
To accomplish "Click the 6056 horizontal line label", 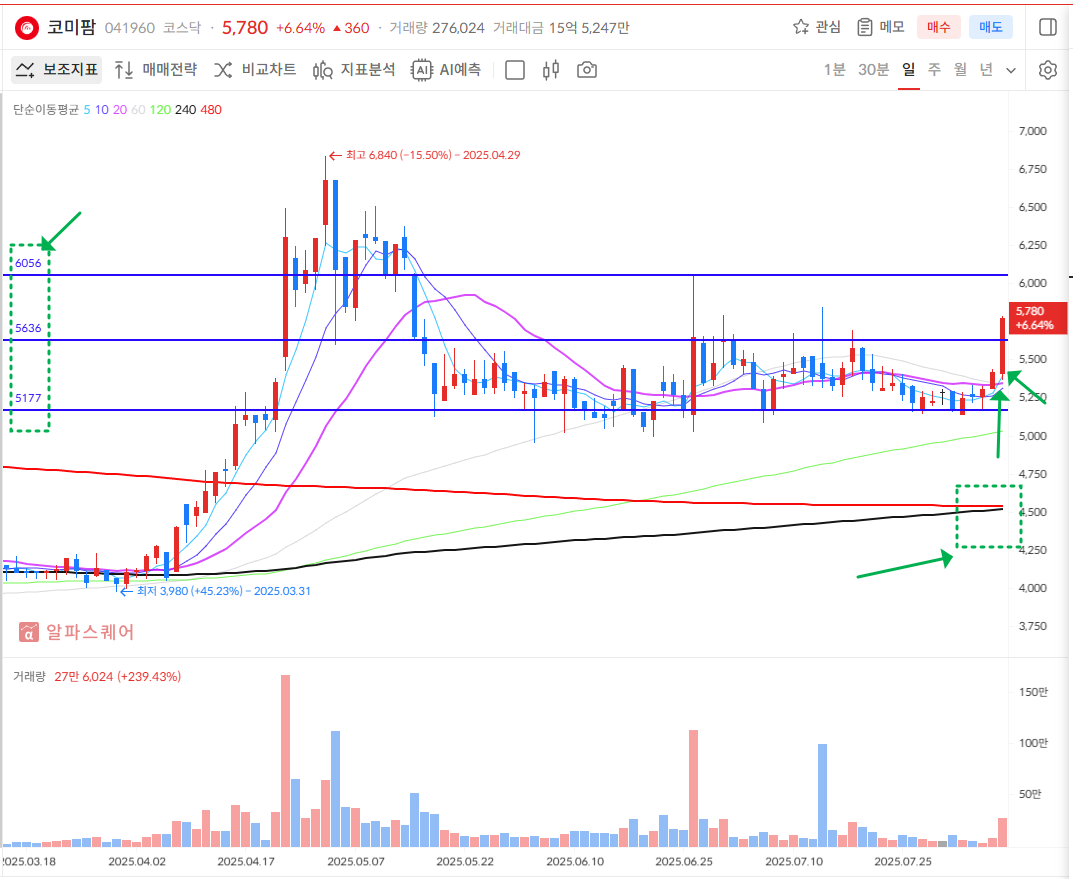I will pos(28,263).
